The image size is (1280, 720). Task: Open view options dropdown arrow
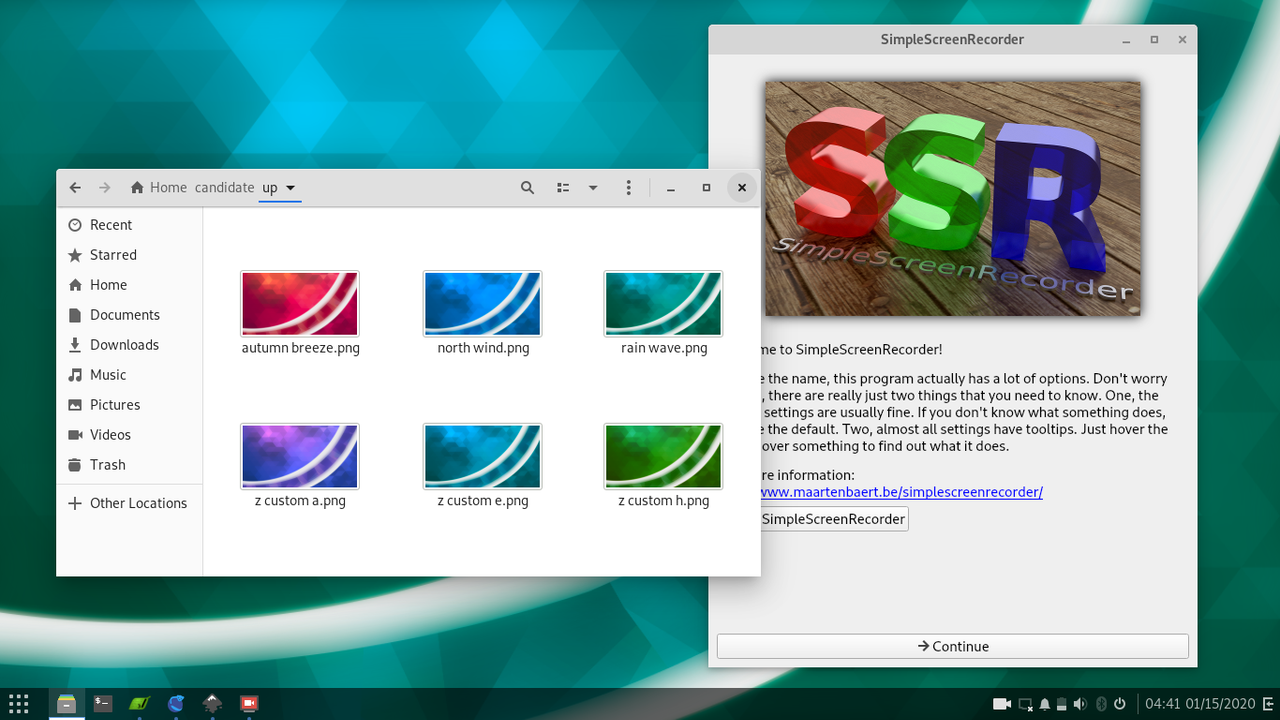coord(593,188)
